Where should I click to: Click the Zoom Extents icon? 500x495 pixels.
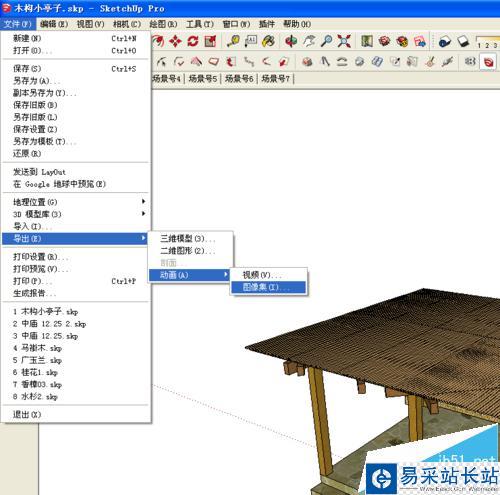pos(344,41)
